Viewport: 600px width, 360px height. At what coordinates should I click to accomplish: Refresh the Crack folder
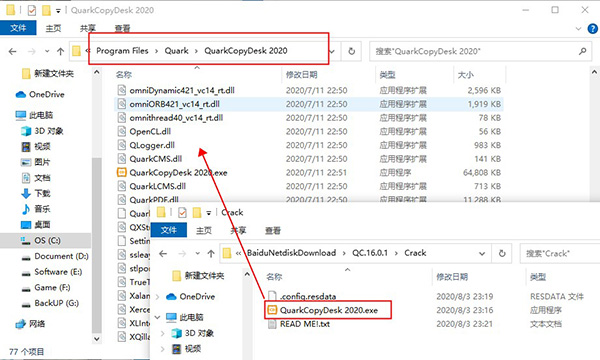(x=502, y=253)
